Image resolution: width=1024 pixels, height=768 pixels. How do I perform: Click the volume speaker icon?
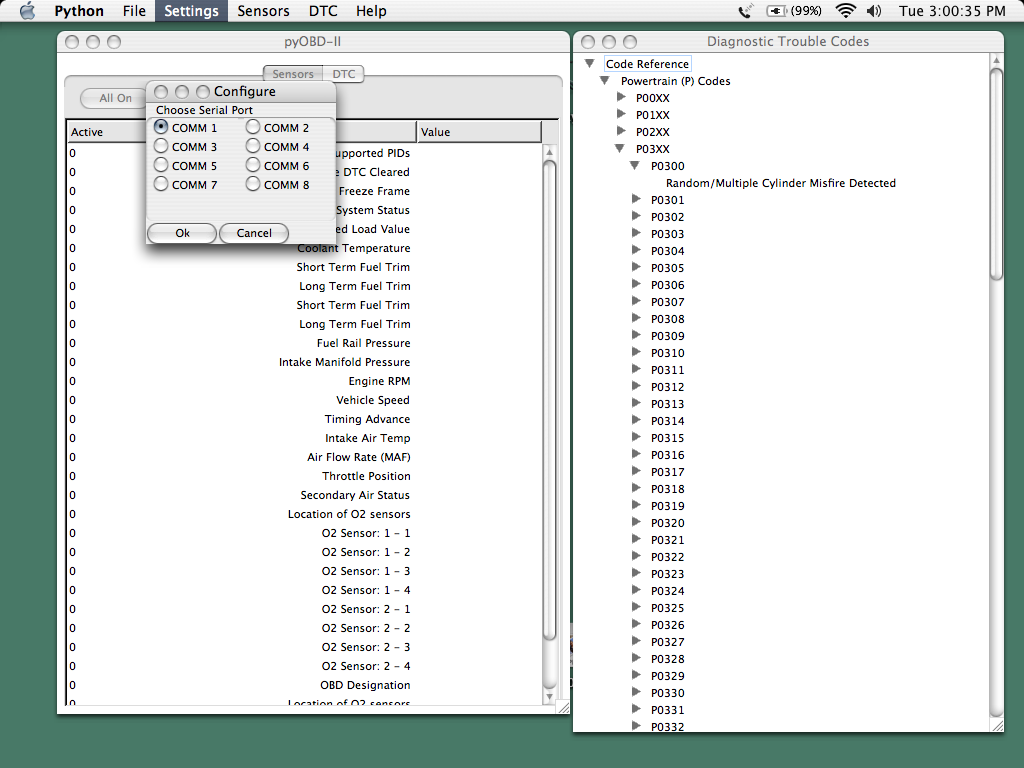(x=874, y=11)
